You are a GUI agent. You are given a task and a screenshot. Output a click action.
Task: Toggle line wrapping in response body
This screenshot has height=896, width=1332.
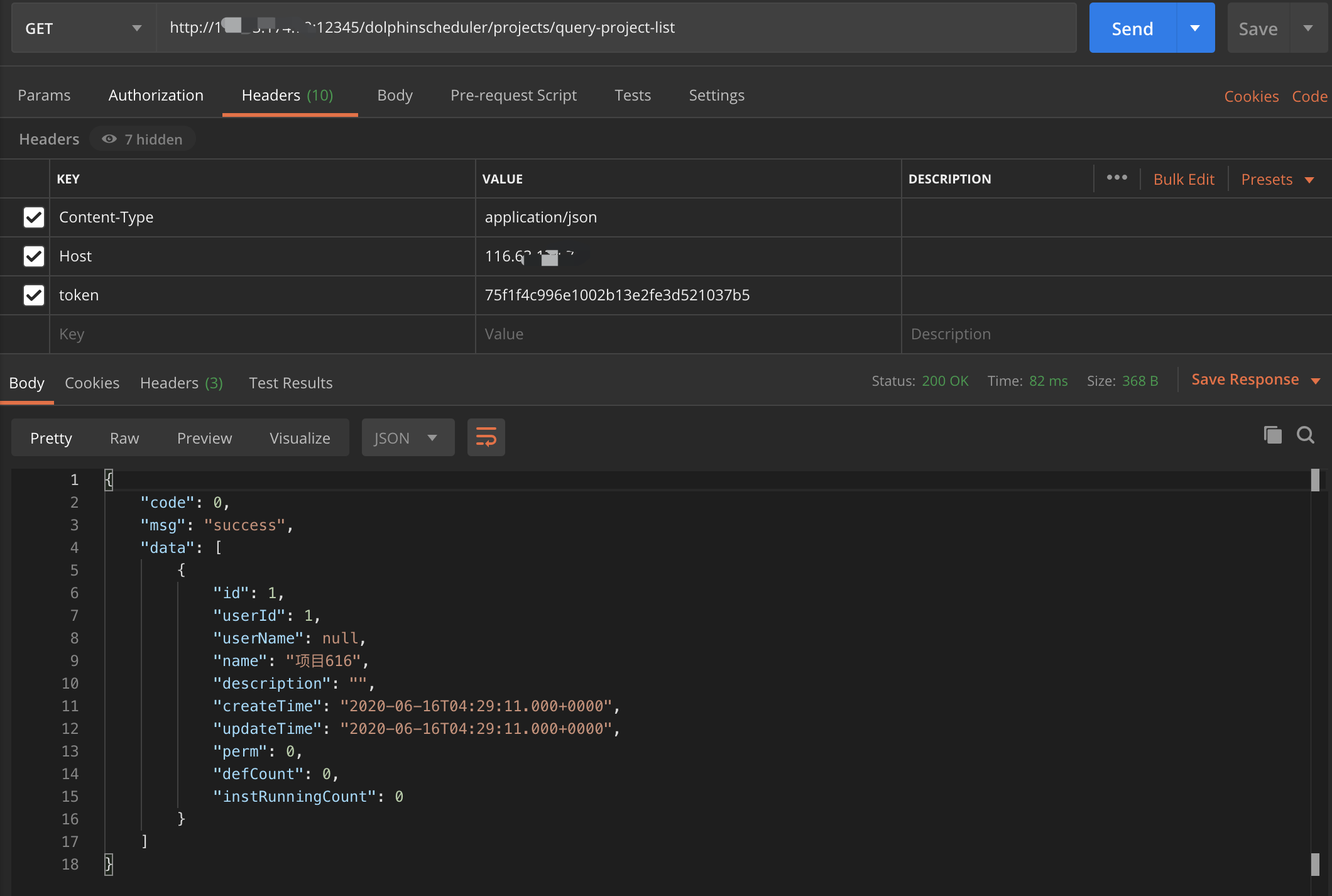(486, 437)
